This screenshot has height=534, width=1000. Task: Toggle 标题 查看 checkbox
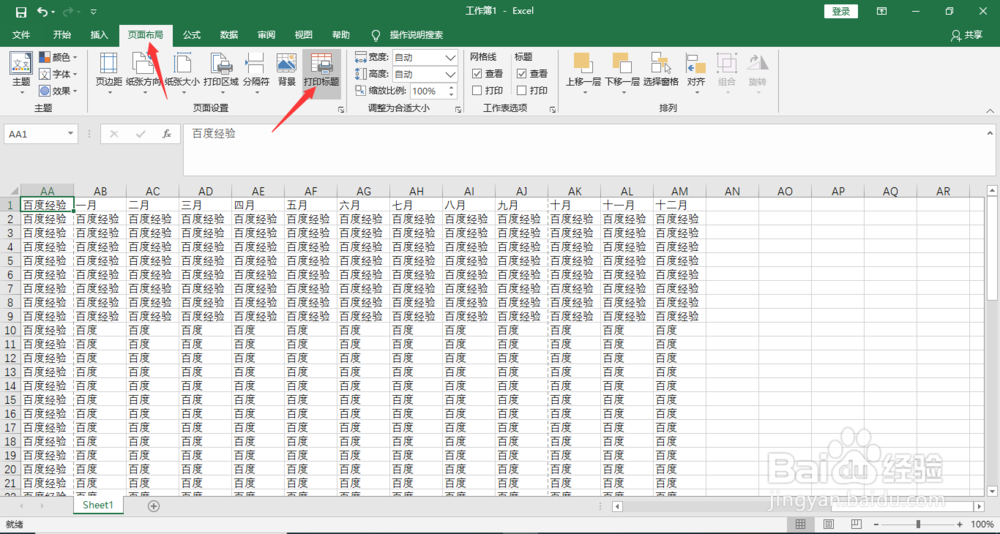click(x=522, y=74)
